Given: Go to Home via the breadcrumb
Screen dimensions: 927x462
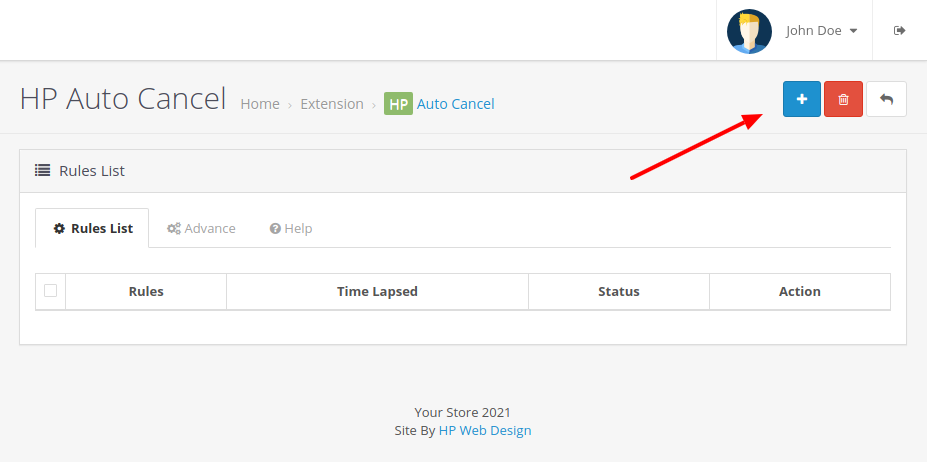Looking at the screenshot, I should pyautogui.click(x=260, y=104).
